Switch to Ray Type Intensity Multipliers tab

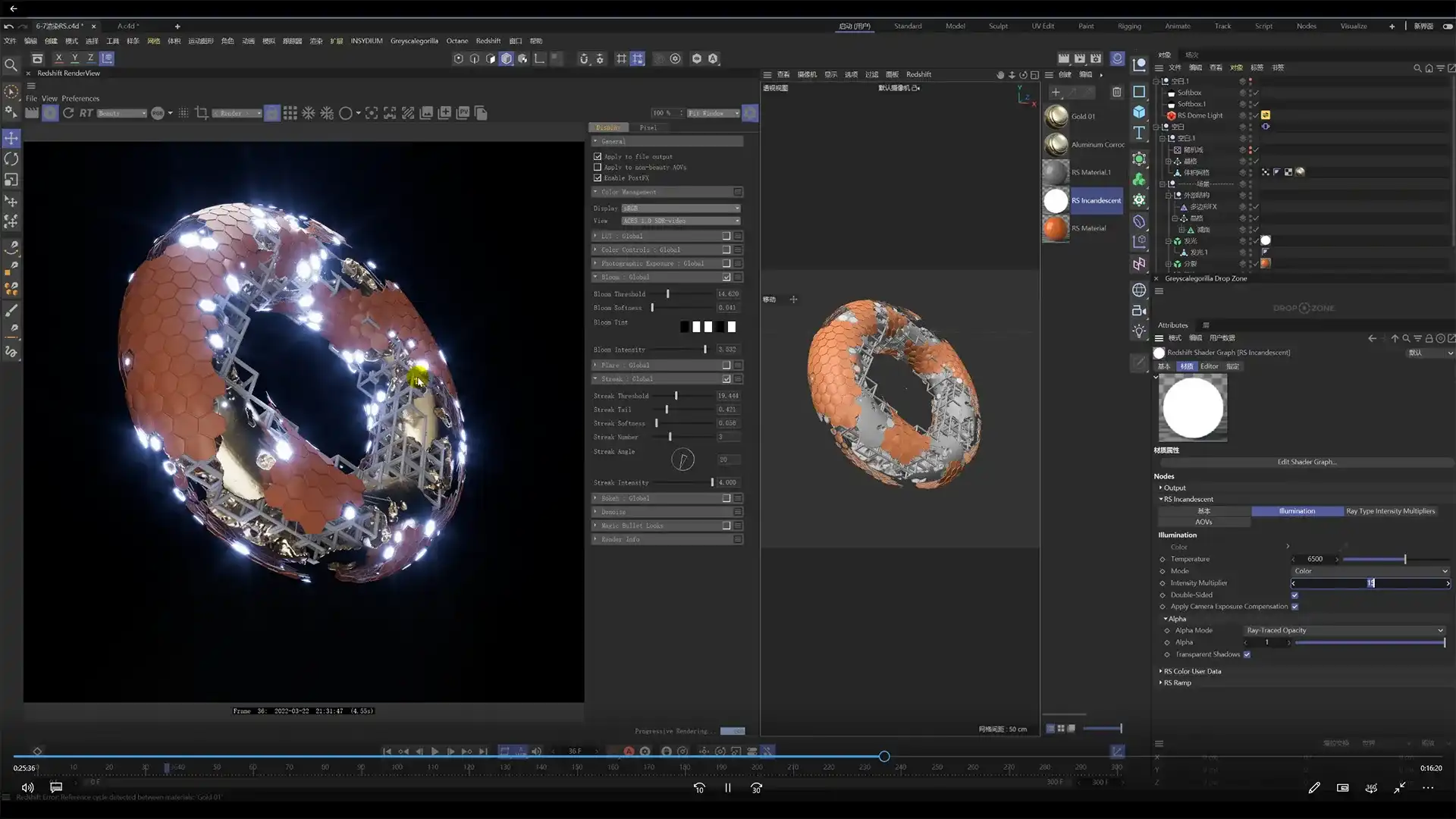click(x=1390, y=511)
